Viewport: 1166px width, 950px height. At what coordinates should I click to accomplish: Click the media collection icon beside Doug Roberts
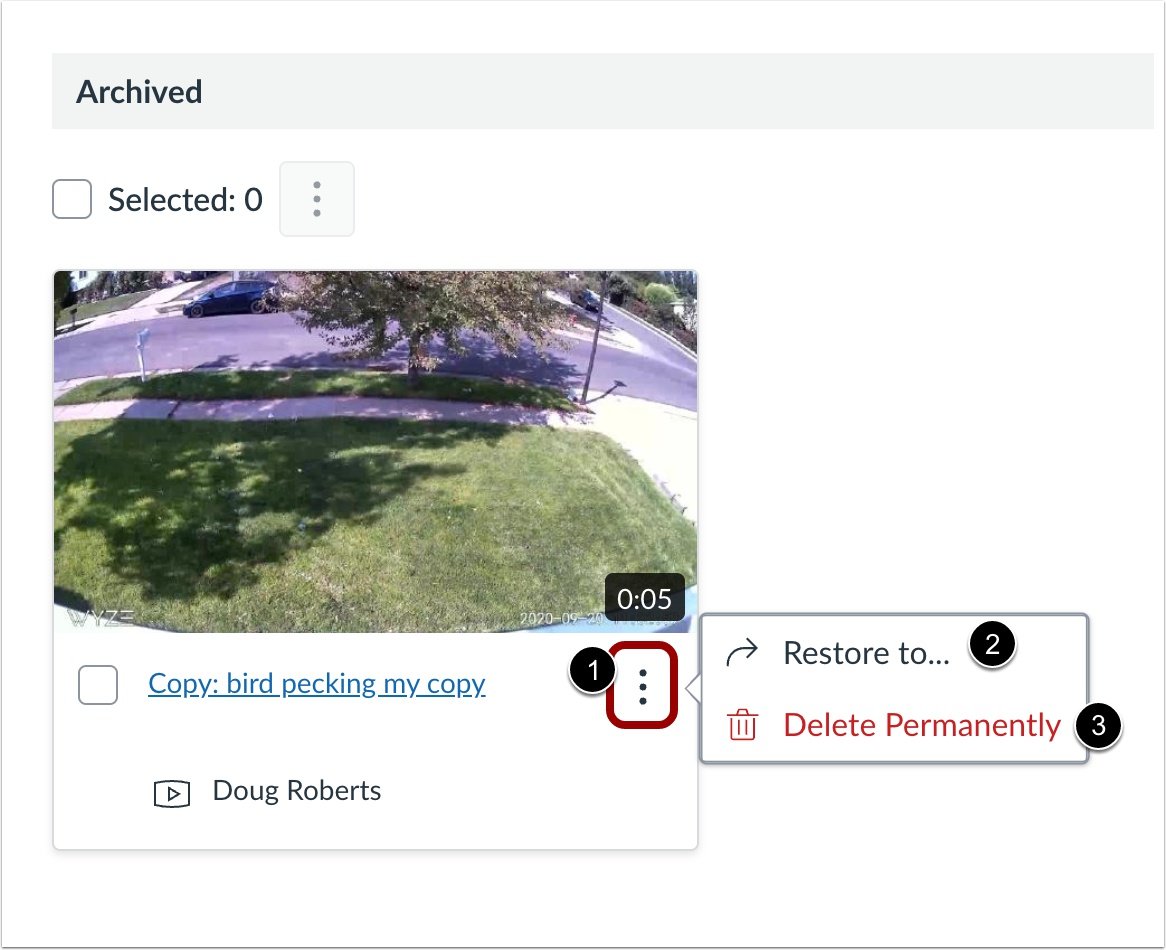(172, 792)
